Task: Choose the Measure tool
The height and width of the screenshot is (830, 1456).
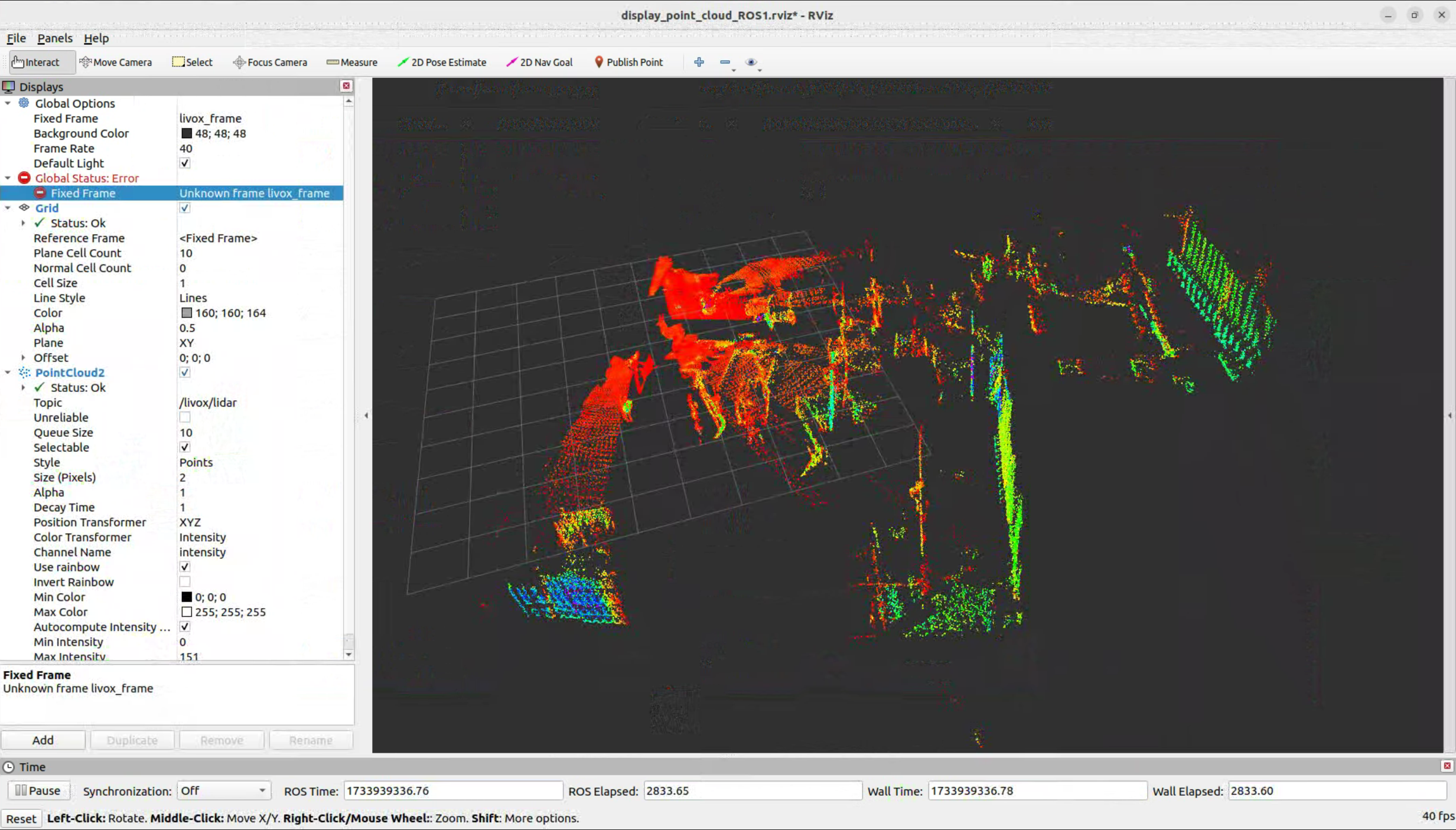Action: click(352, 62)
